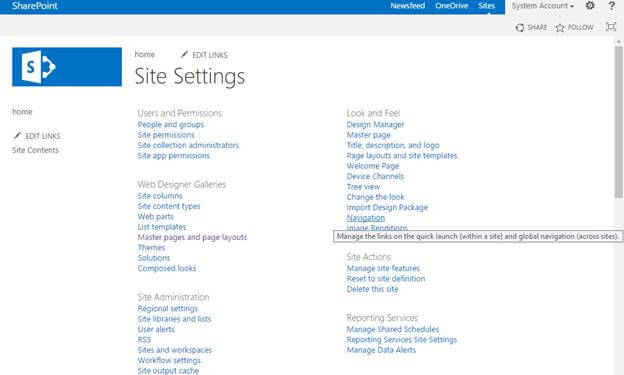Viewport: 624px width, 375px height.
Task: Open Manage Shared Schedules
Action: (x=393, y=329)
